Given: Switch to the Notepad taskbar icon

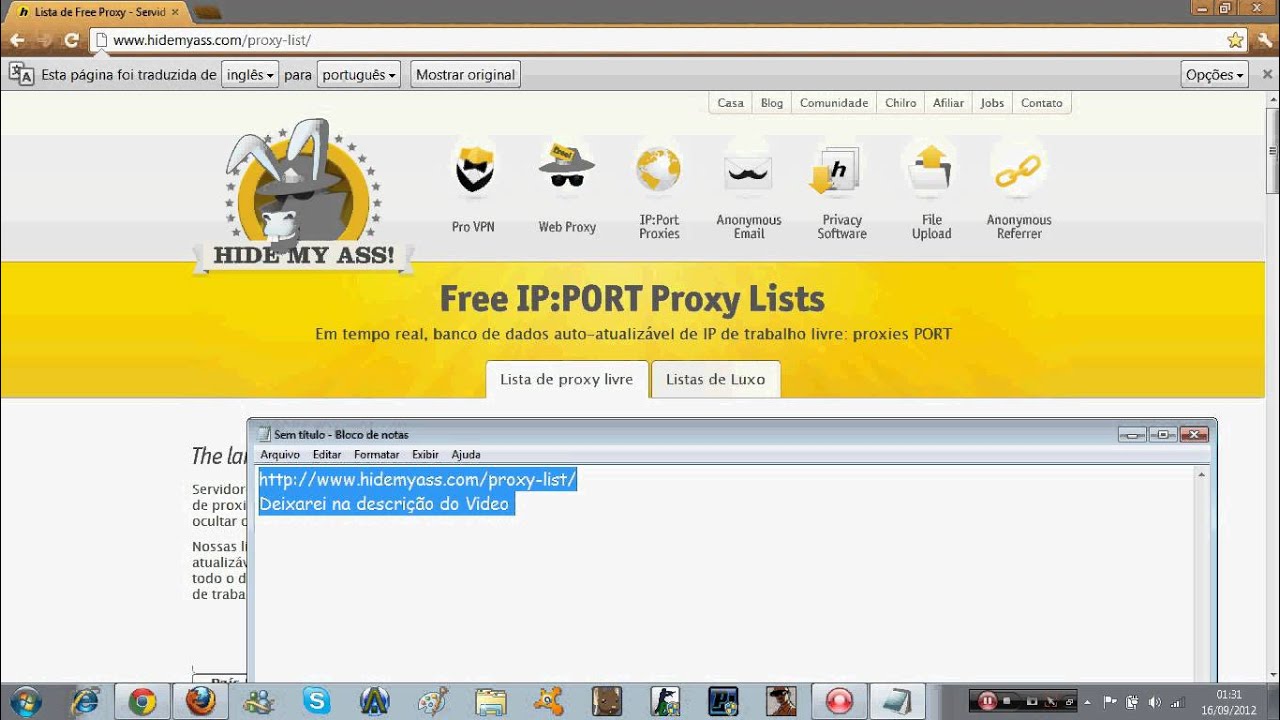Looking at the screenshot, I should pyautogui.click(x=896, y=701).
